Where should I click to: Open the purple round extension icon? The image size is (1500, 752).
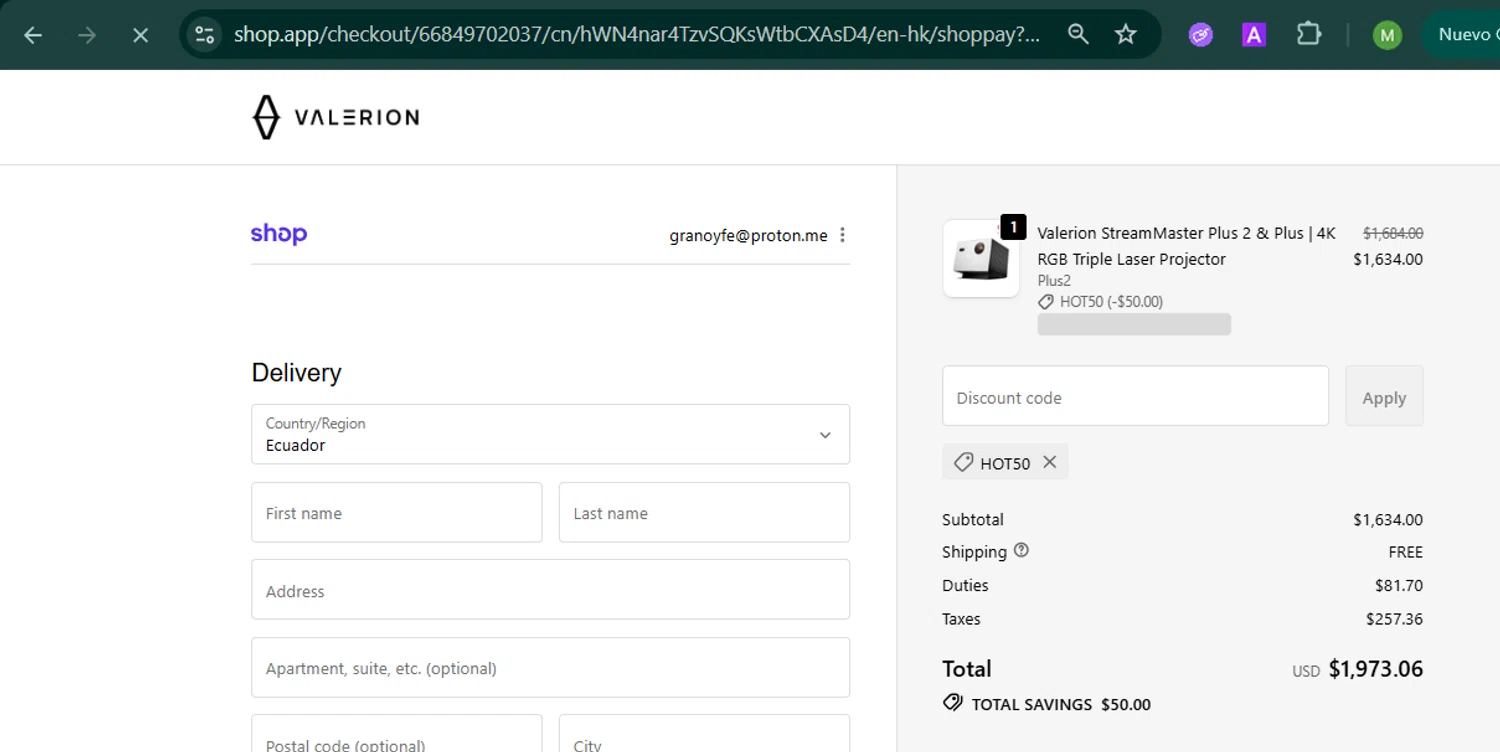coord(1201,35)
